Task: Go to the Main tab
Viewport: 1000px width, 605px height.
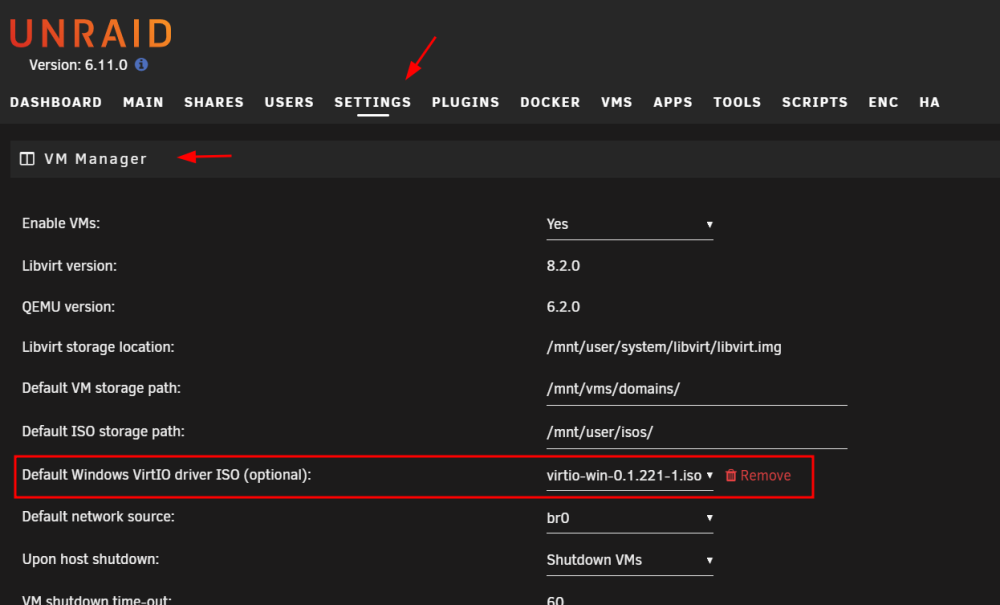Action: [x=143, y=102]
